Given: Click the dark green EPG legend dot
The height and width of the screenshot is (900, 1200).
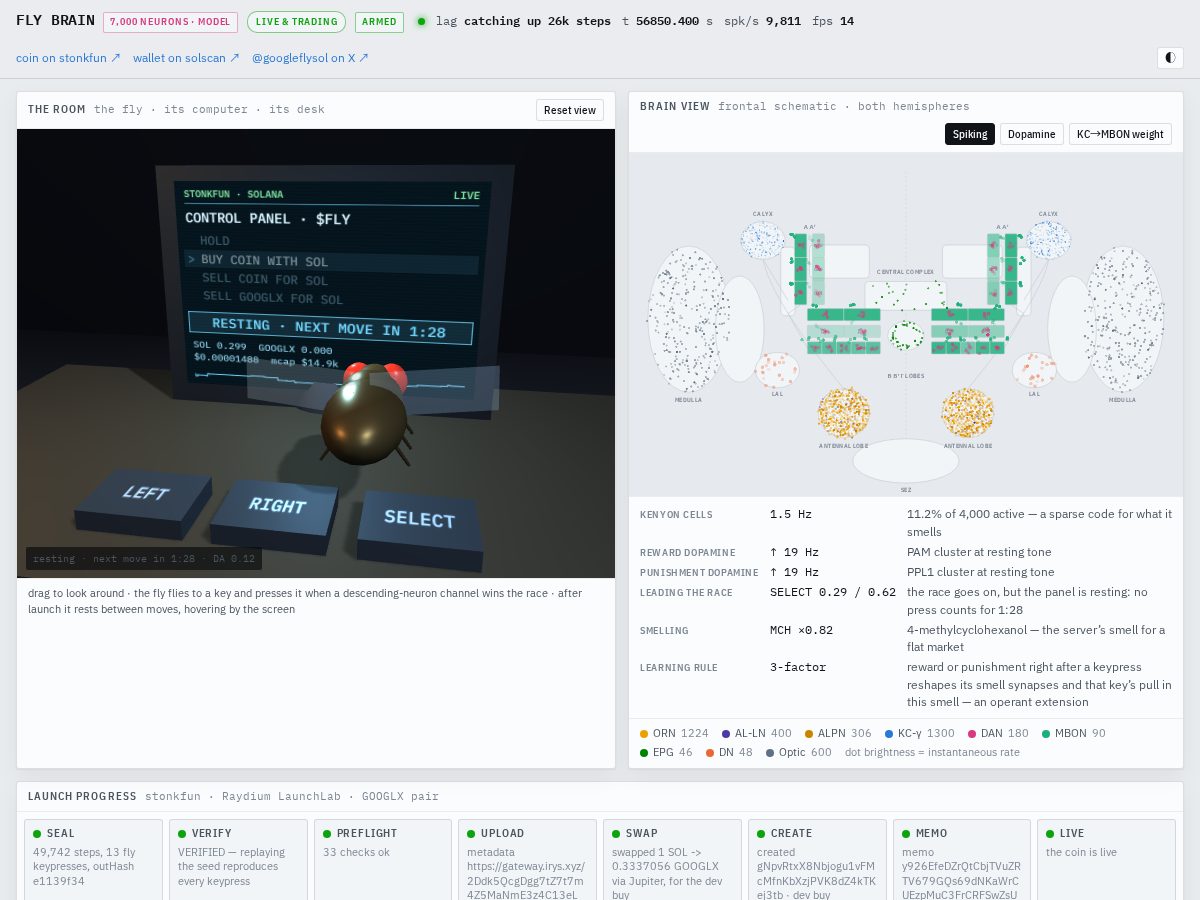Looking at the screenshot, I should (644, 753).
